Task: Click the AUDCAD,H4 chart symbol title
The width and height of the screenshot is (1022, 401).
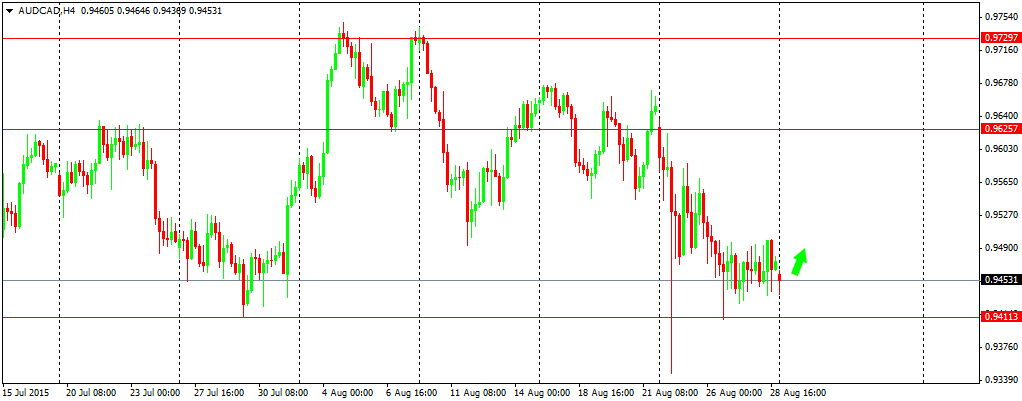Action: 45,10
